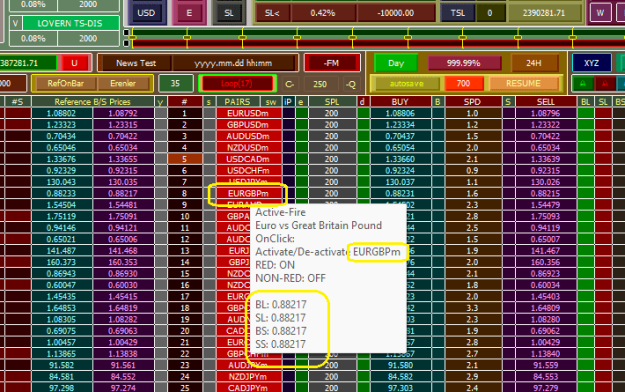Deactivate the GBPUSDm pair
Image resolution: width=625 pixels, height=392 pixels.
pyautogui.click(x=249, y=125)
